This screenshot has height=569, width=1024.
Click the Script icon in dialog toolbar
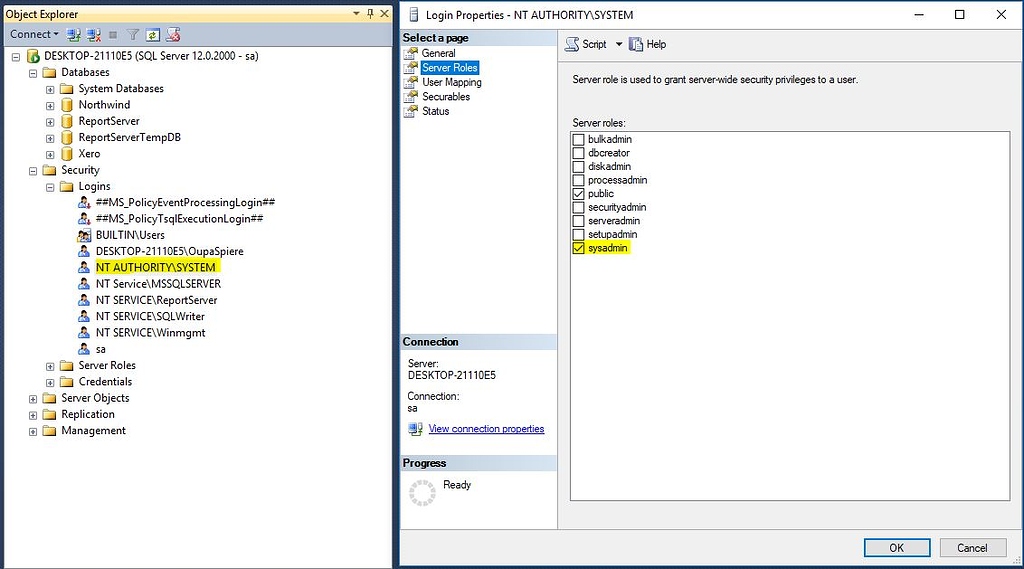click(x=572, y=44)
